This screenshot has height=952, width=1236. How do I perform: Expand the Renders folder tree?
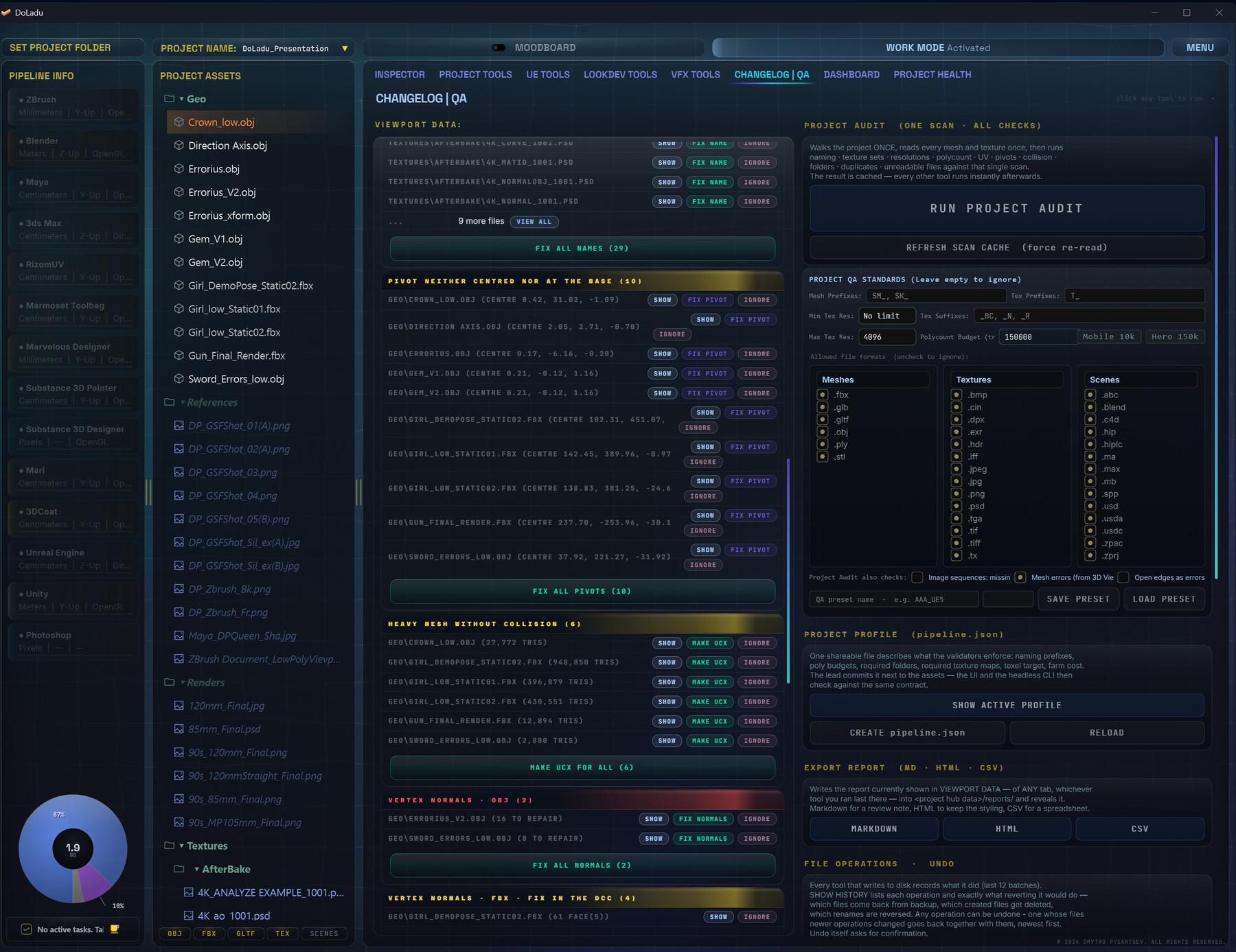[x=183, y=682]
